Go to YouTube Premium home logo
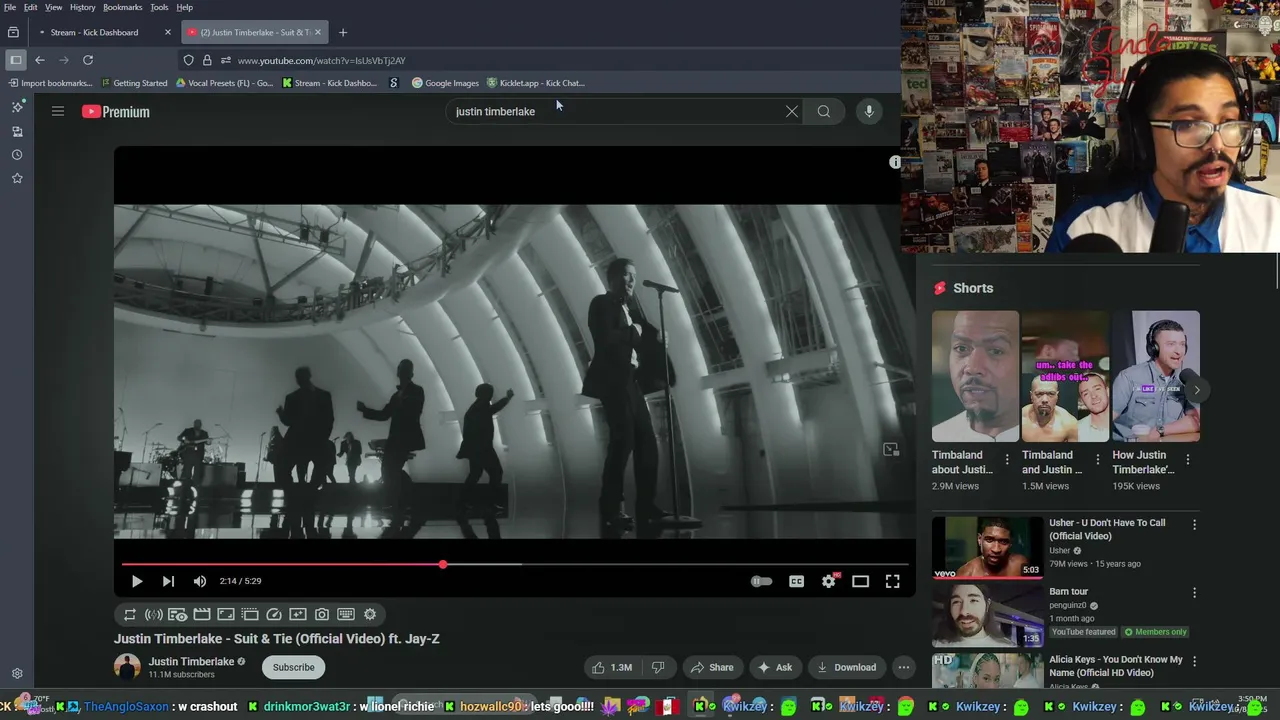1280x720 pixels. click(x=116, y=112)
